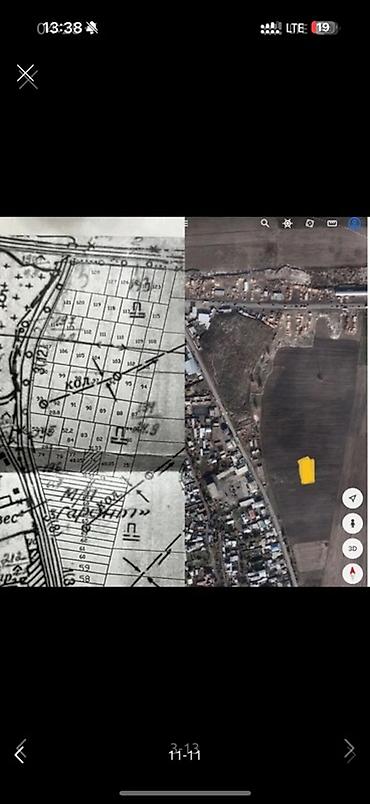Tap the ship's-wheel icon on the satellite map
370x804 pixels.
pos(287,224)
